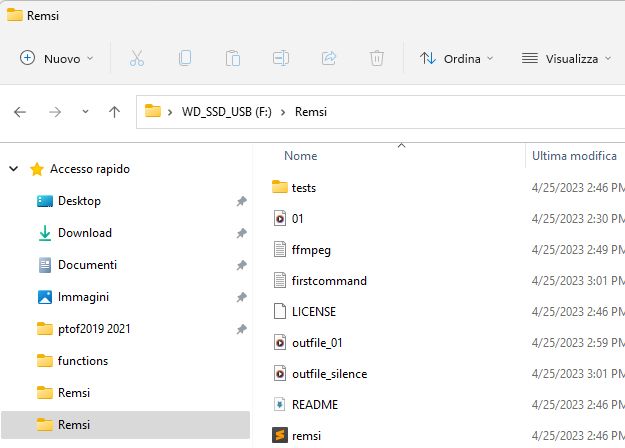Unpin Immagini using its pin icon

tap(242, 297)
